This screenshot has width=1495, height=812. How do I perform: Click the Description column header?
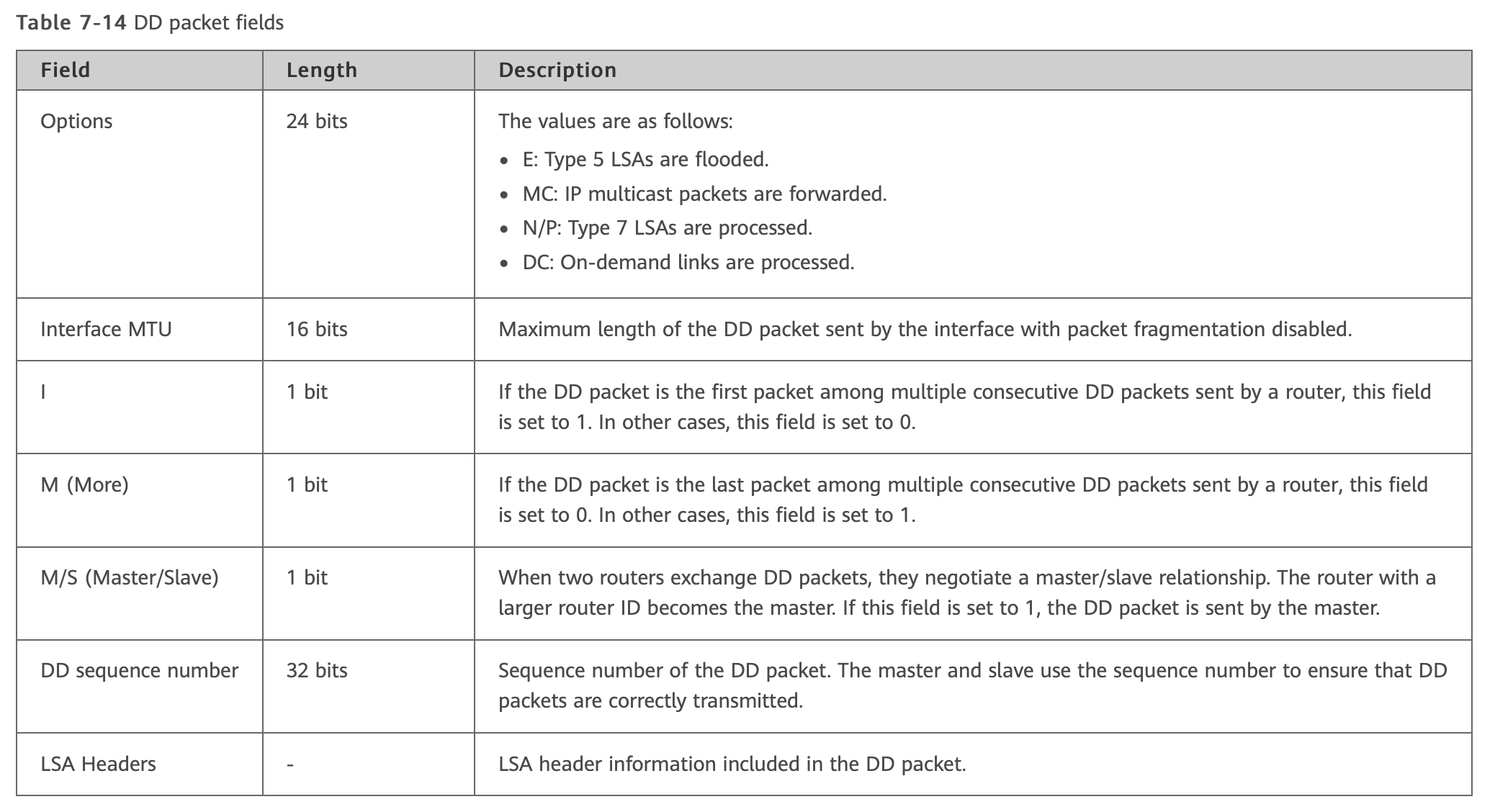coord(557,70)
